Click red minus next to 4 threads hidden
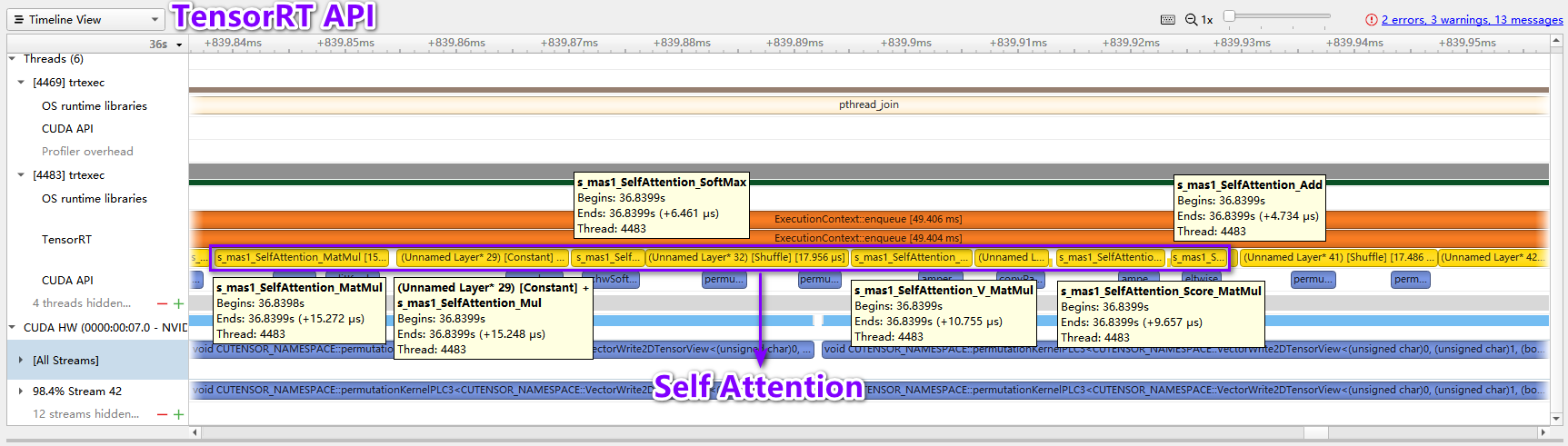 pyautogui.click(x=163, y=304)
